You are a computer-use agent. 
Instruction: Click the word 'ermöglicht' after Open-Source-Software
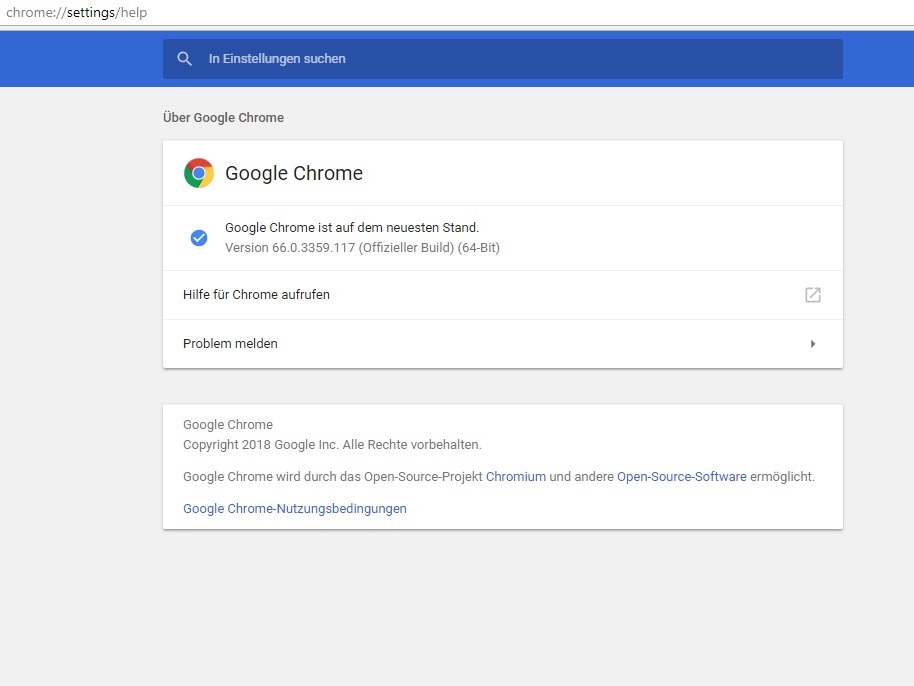click(782, 477)
